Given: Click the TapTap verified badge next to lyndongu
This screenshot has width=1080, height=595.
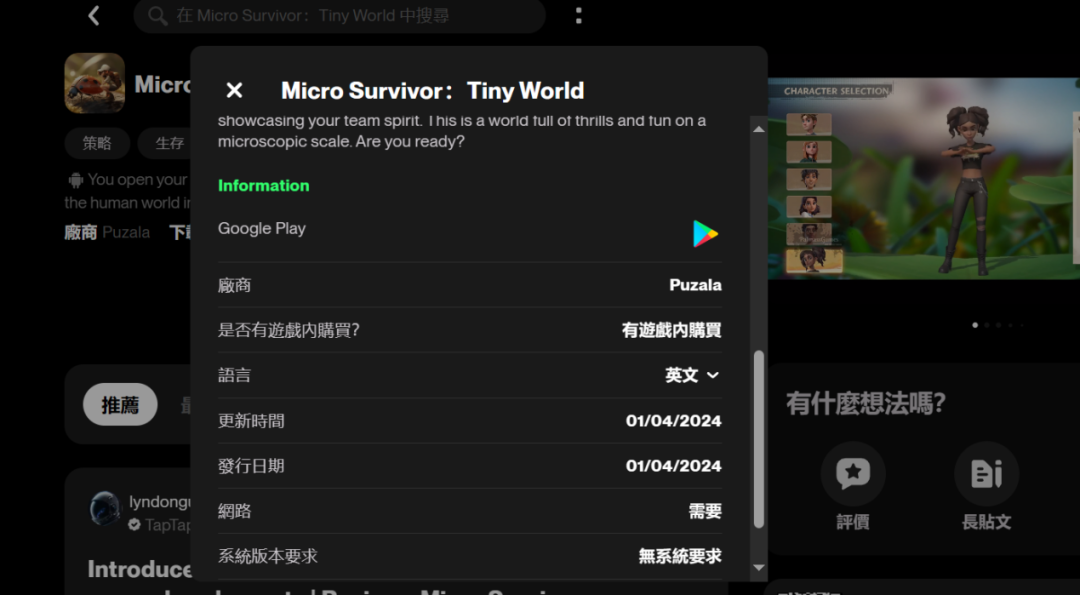Looking at the screenshot, I should 134,524.
